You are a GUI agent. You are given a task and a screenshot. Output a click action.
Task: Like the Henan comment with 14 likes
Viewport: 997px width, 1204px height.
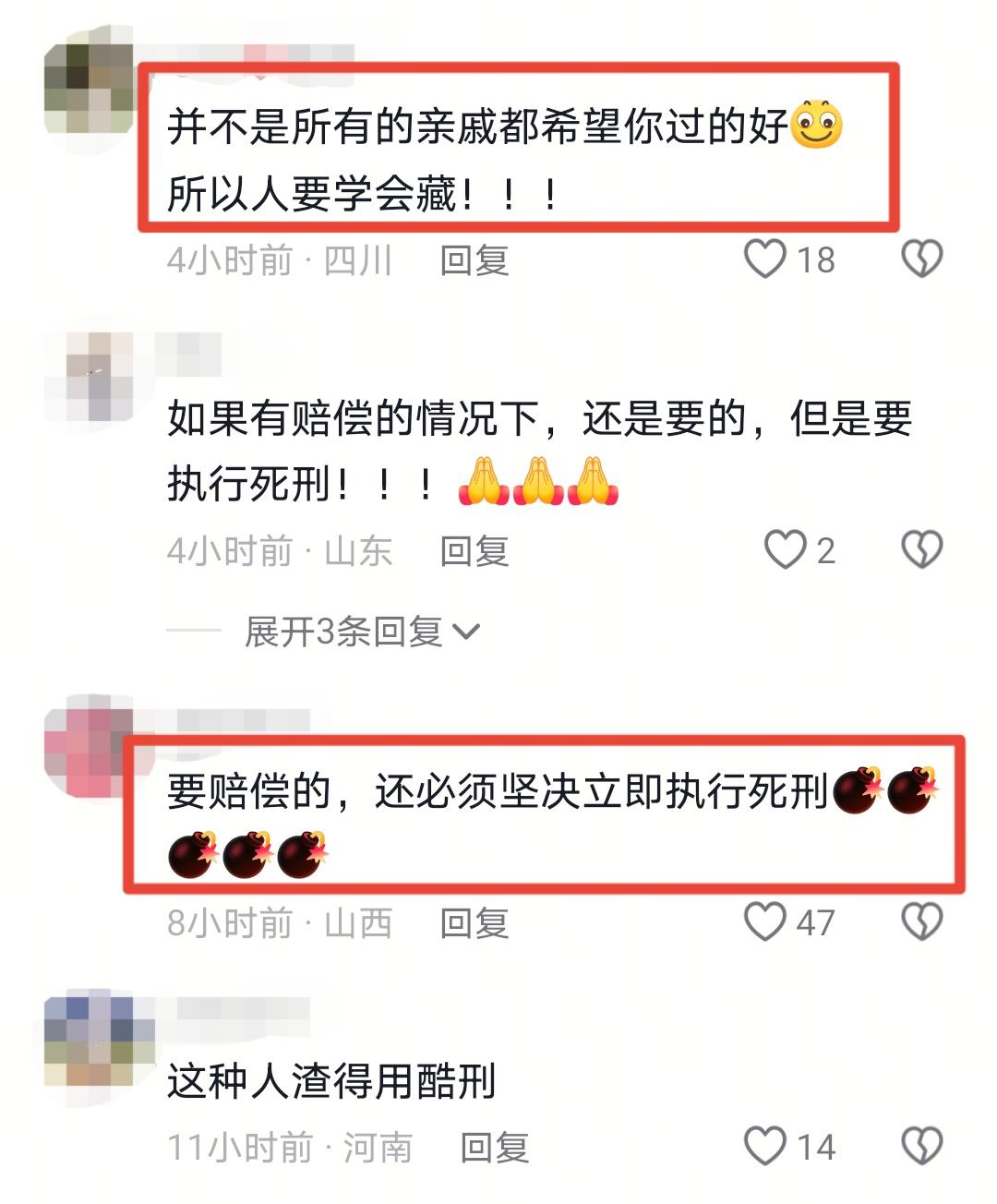pyautogui.click(x=764, y=1147)
